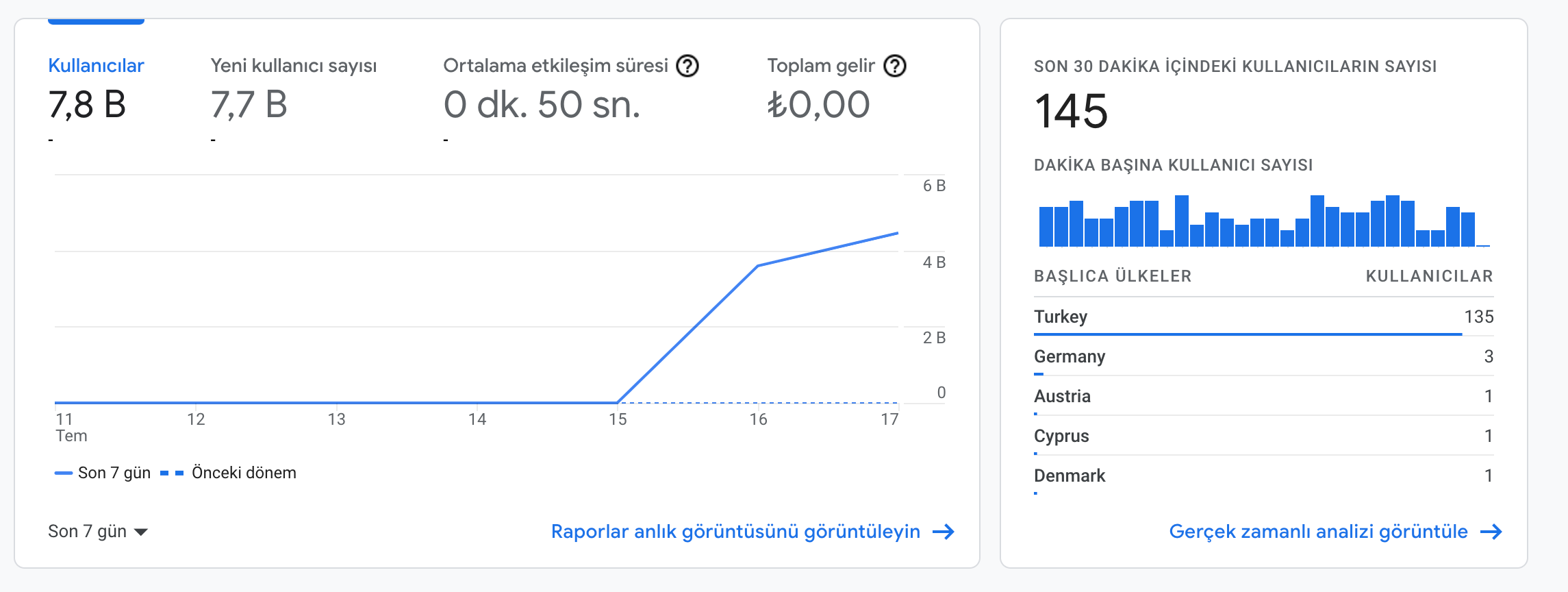Click arrow icon beside Gerçek zamanlı analizi görüntüle
1568x592 pixels.
click(1491, 532)
